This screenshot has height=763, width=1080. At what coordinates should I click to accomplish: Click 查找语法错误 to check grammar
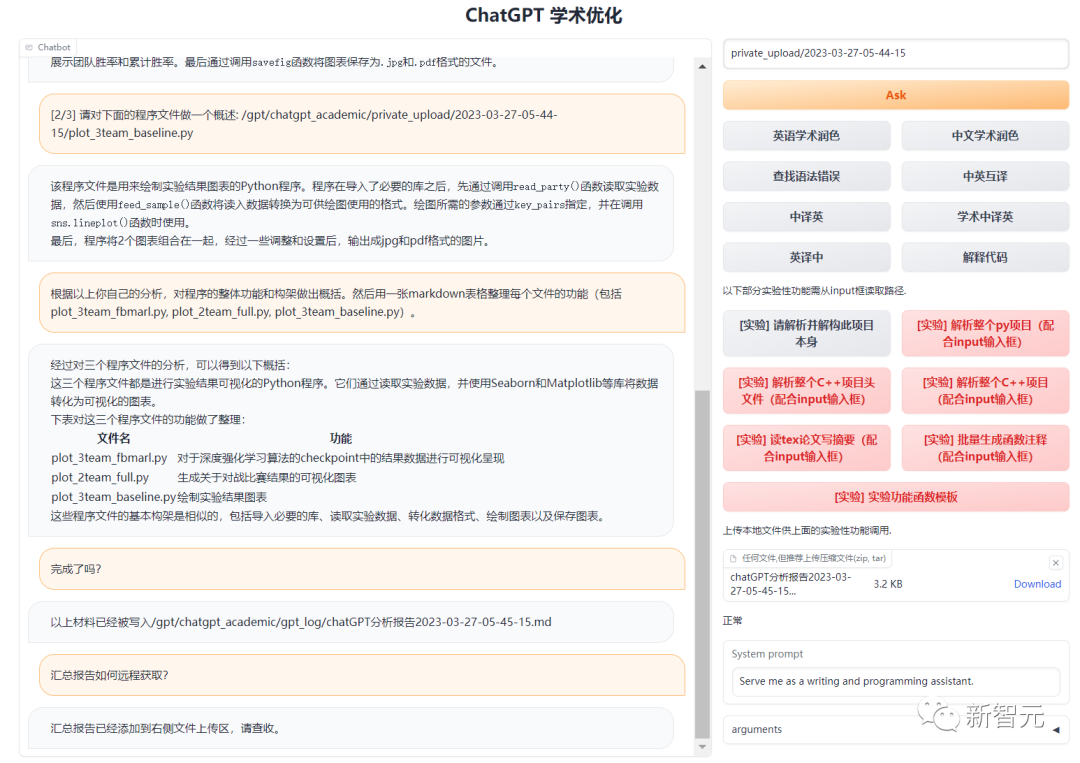[806, 176]
